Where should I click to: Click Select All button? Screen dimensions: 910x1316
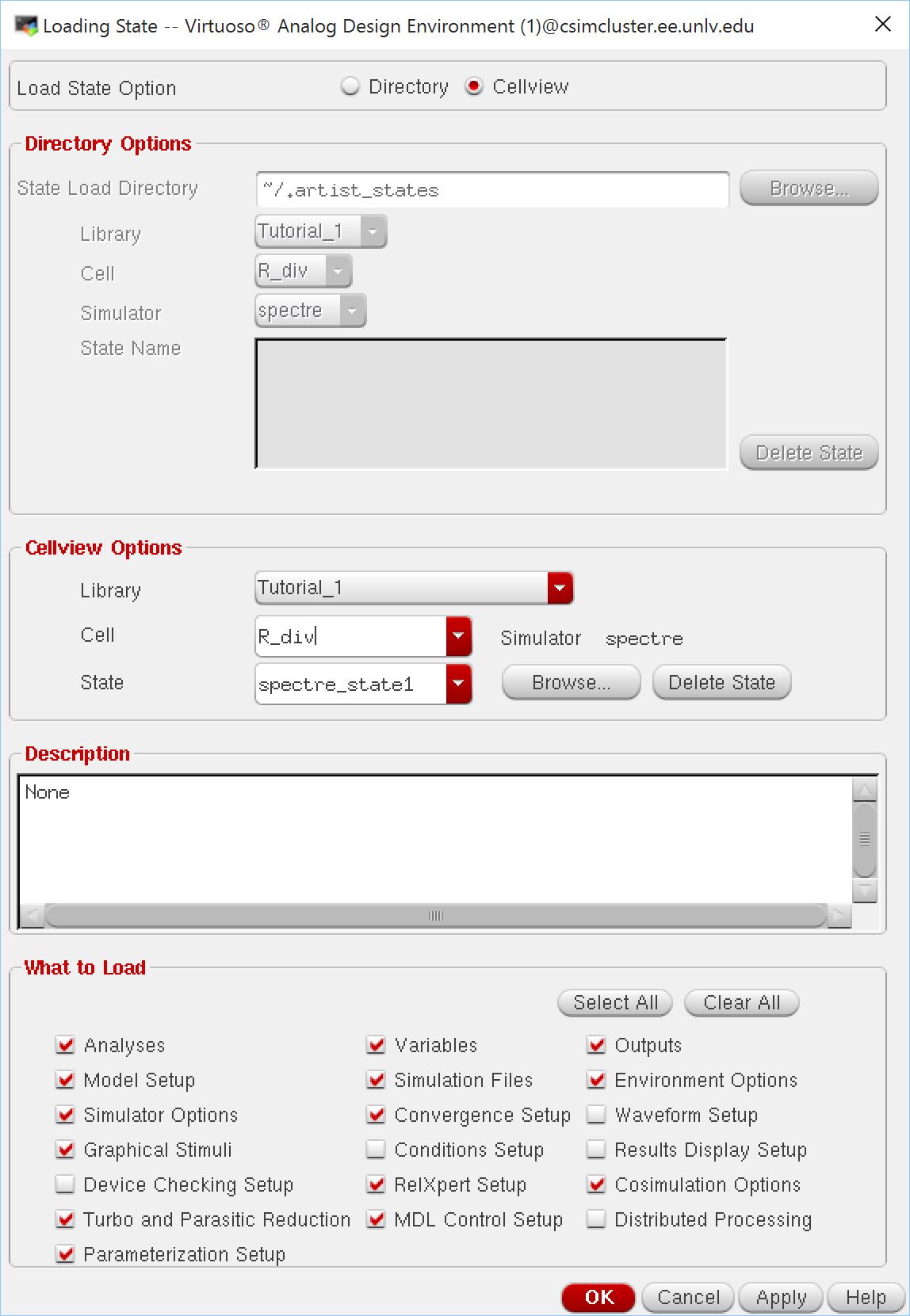coord(615,1003)
